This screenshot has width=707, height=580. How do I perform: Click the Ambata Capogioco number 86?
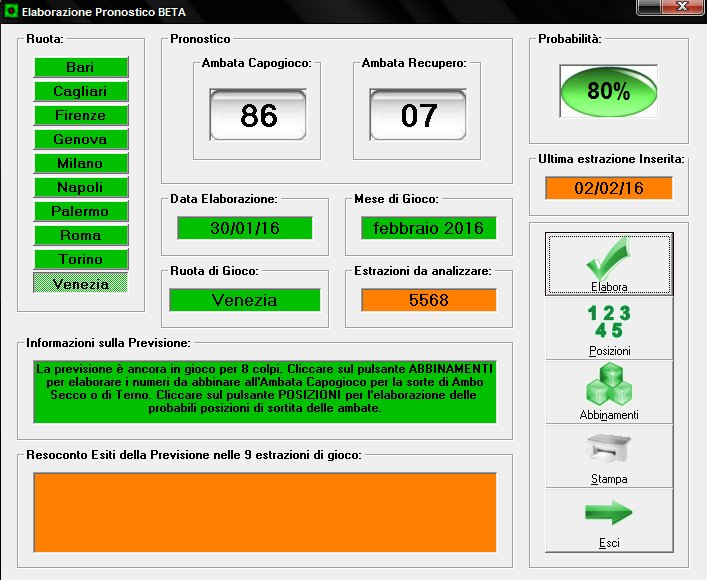[x=259, y=115]
